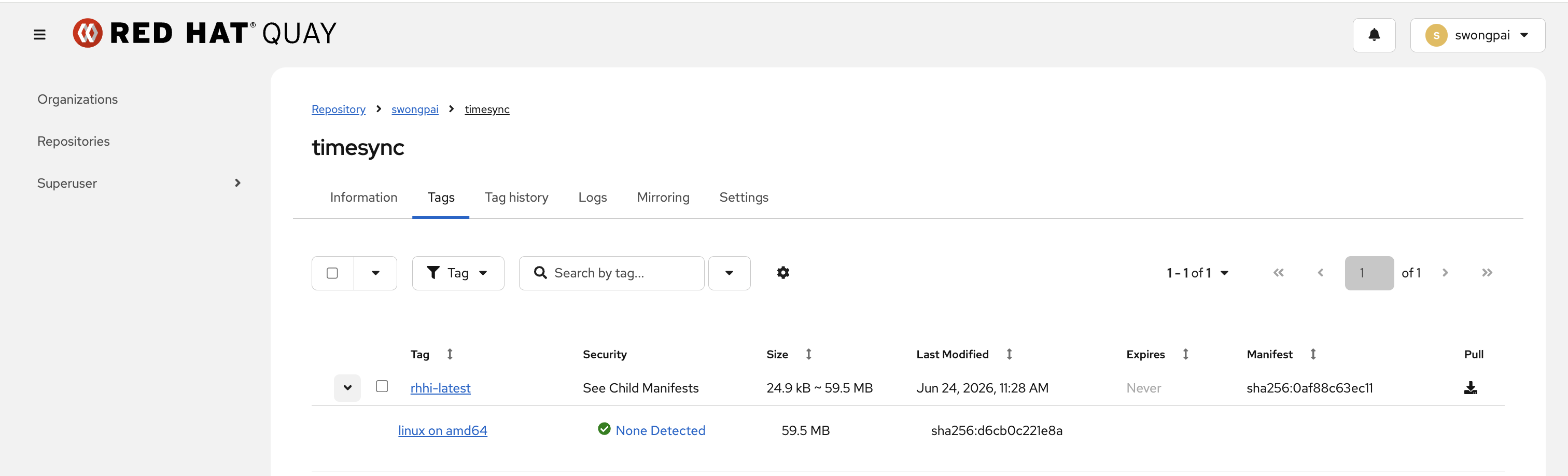Click the None Detected security link
The width and height of the screenshot is (1568, 476).
660,430
